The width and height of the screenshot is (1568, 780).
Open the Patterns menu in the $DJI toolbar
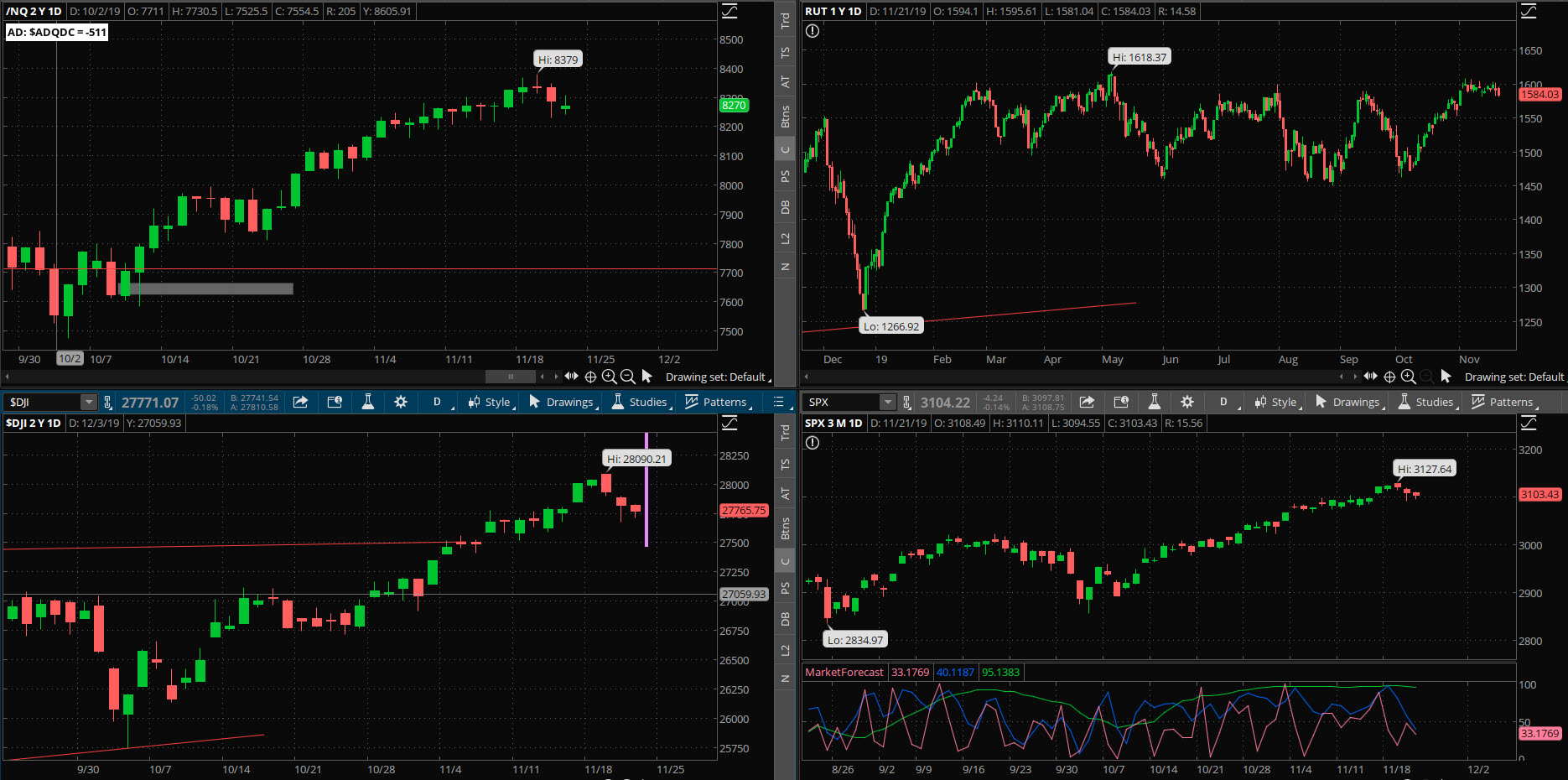click(x=718, y=402)
